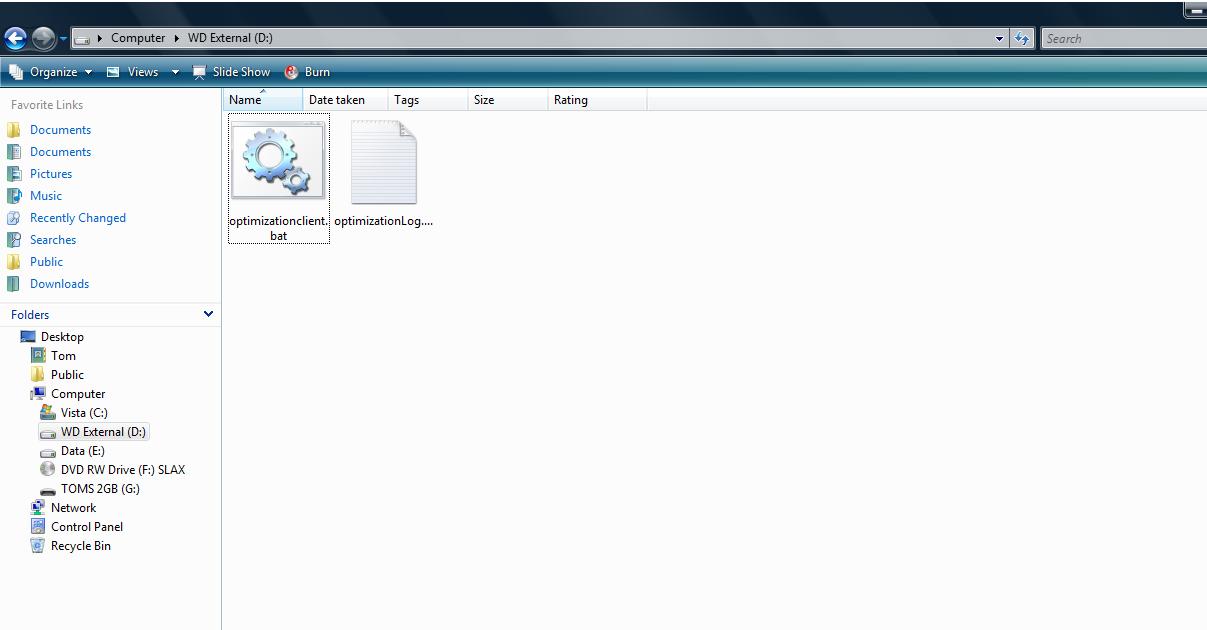The height and width of the screenshot is (630, 1207).
Task: Open Pictures in Favorite Links
Action: tap(51, 174)
